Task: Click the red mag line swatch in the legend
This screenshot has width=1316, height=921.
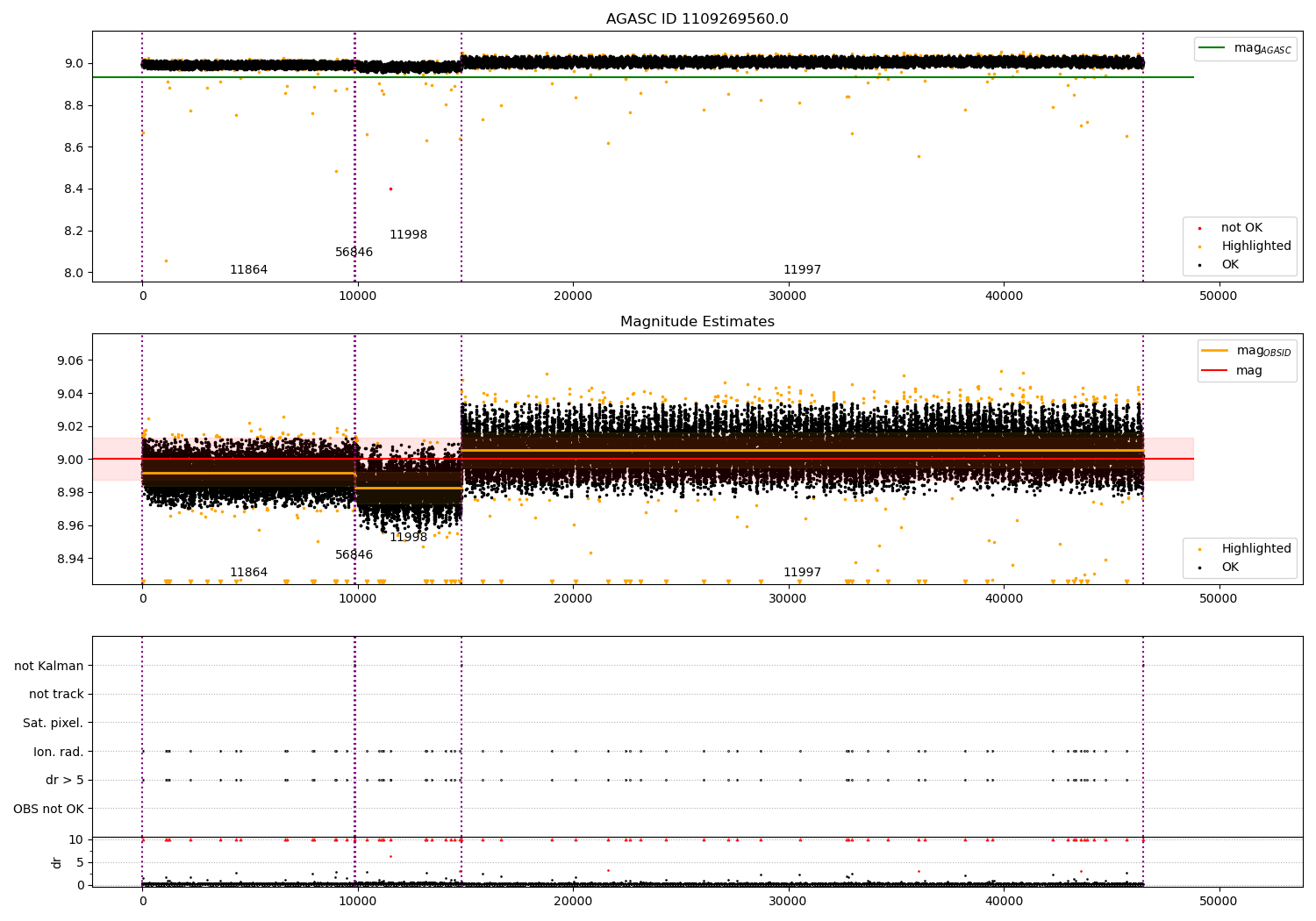Action: pyautogui.click(x=1216, y=371)
